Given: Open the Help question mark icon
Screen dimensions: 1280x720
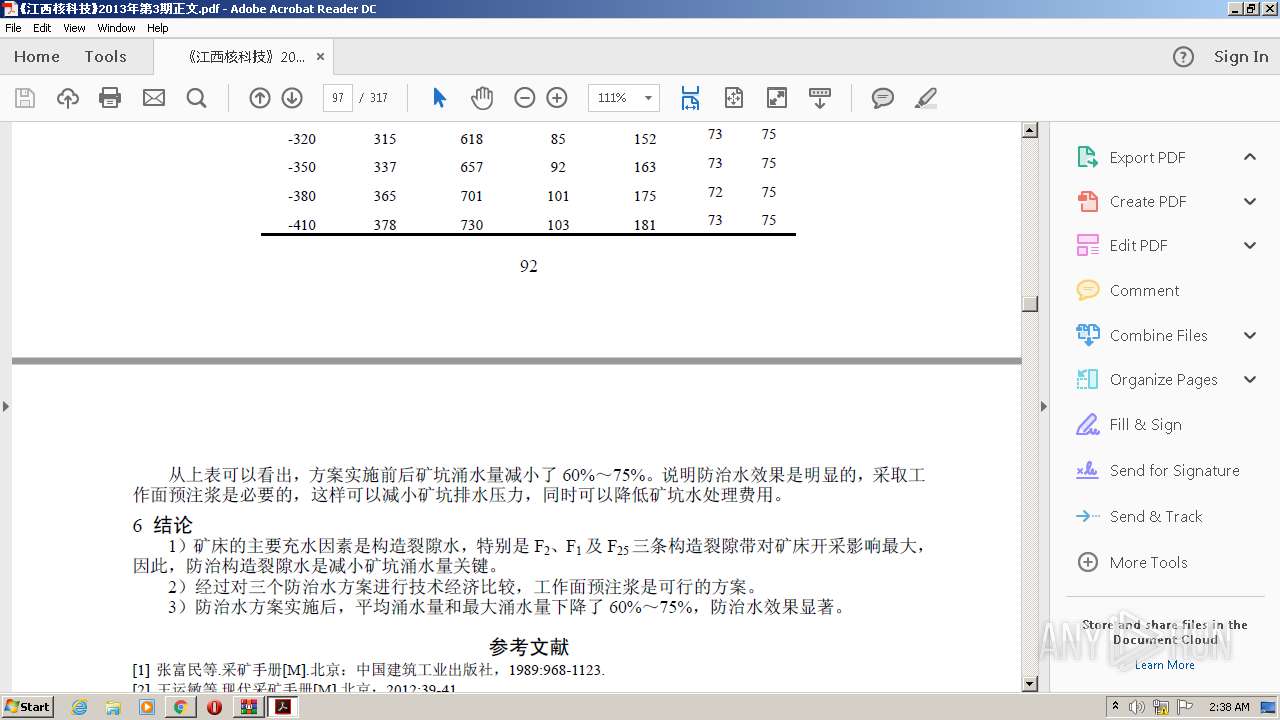Looking at the screenshot, I should 1183,57.
